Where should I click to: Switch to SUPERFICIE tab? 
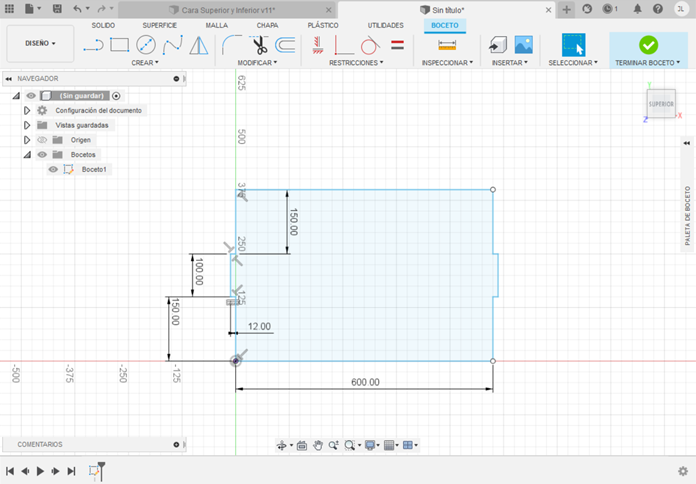pos(159,25)
